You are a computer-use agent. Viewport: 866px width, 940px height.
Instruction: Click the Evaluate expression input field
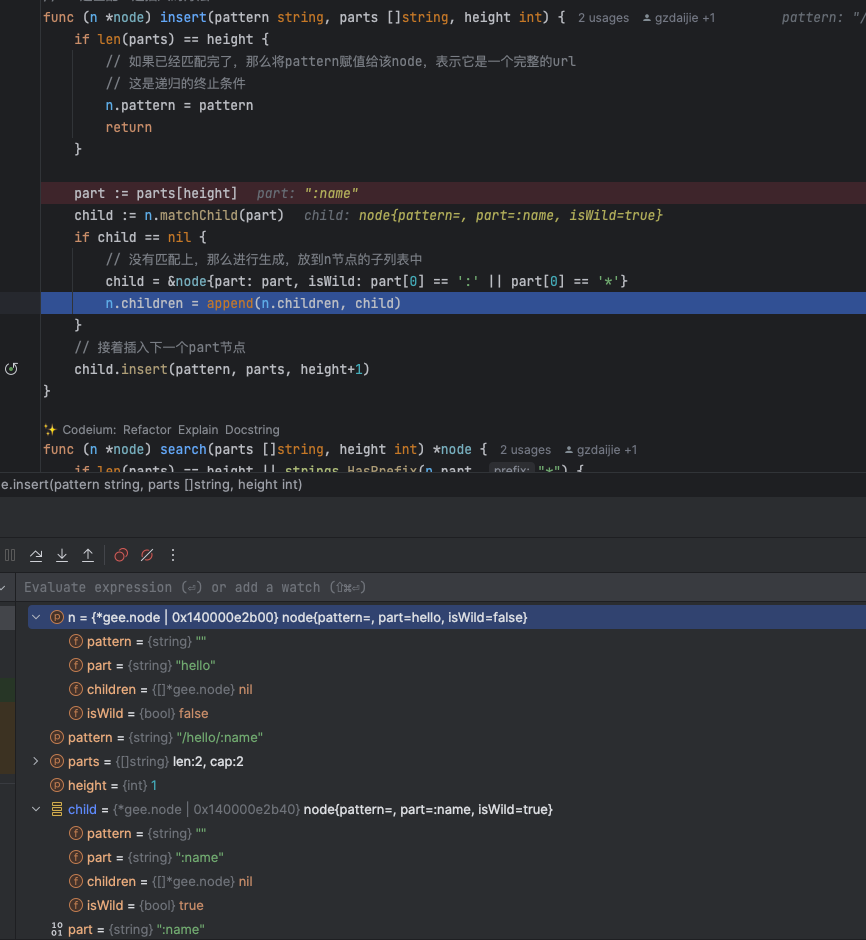300,587
